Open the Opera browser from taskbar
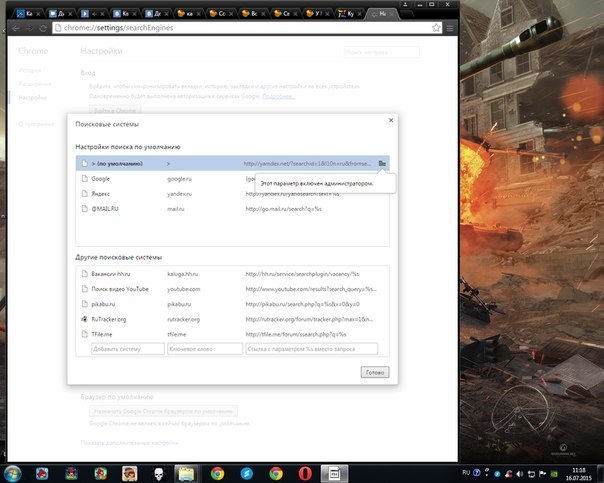The height and width of the screenshot is (483, 604). point(305,474)
